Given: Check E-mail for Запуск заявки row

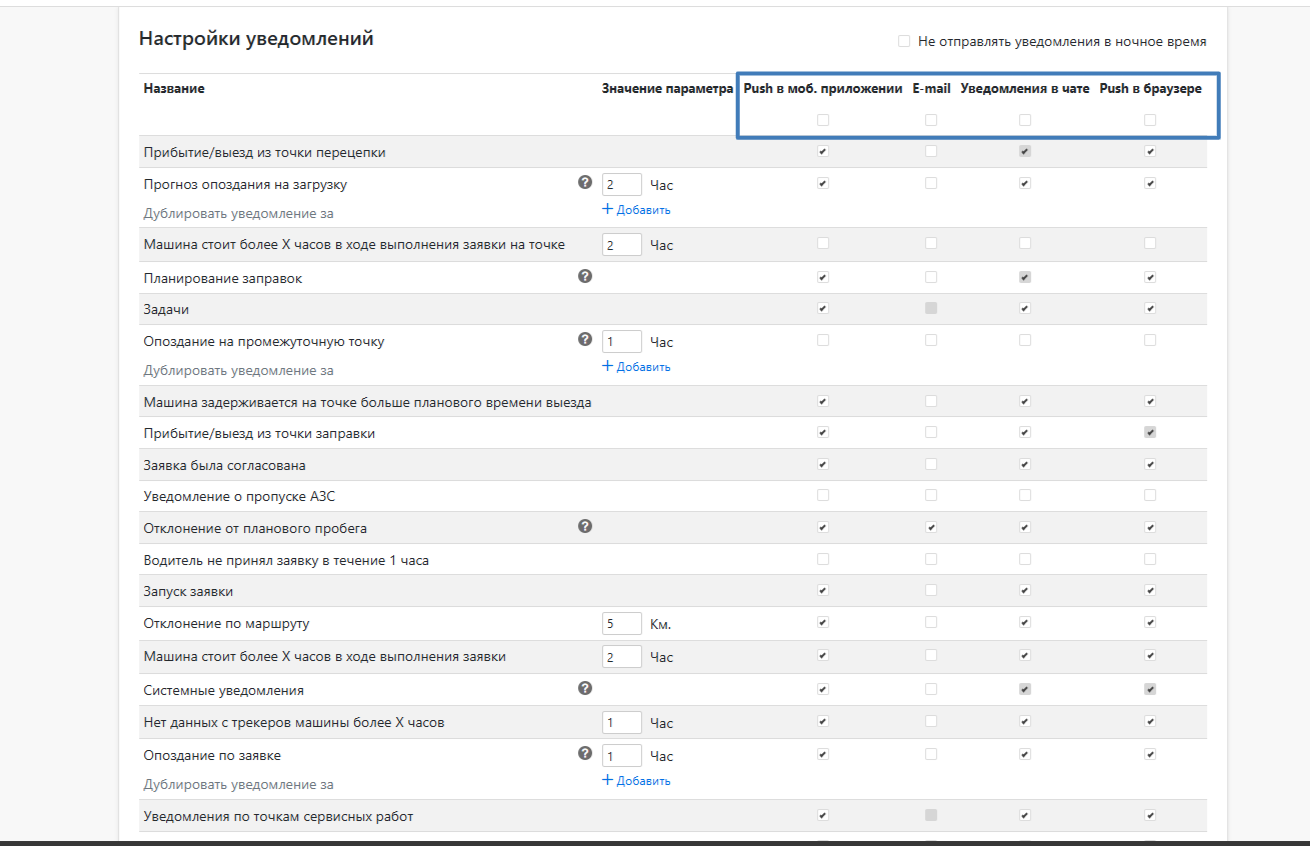Looking at the screenshot, I should (931, 590).
